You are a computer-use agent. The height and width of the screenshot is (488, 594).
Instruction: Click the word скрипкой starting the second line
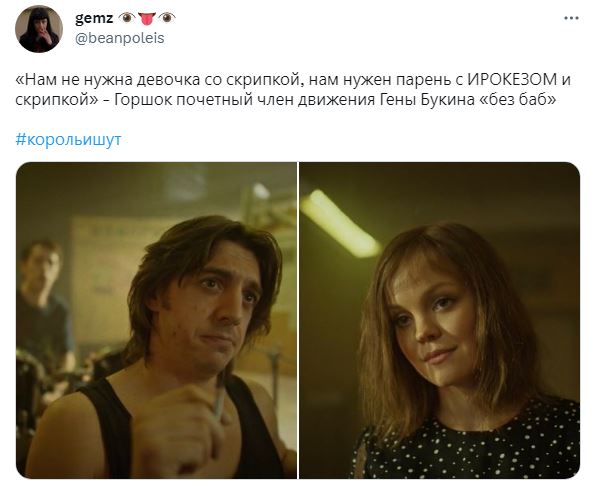(x=53, y=100)
